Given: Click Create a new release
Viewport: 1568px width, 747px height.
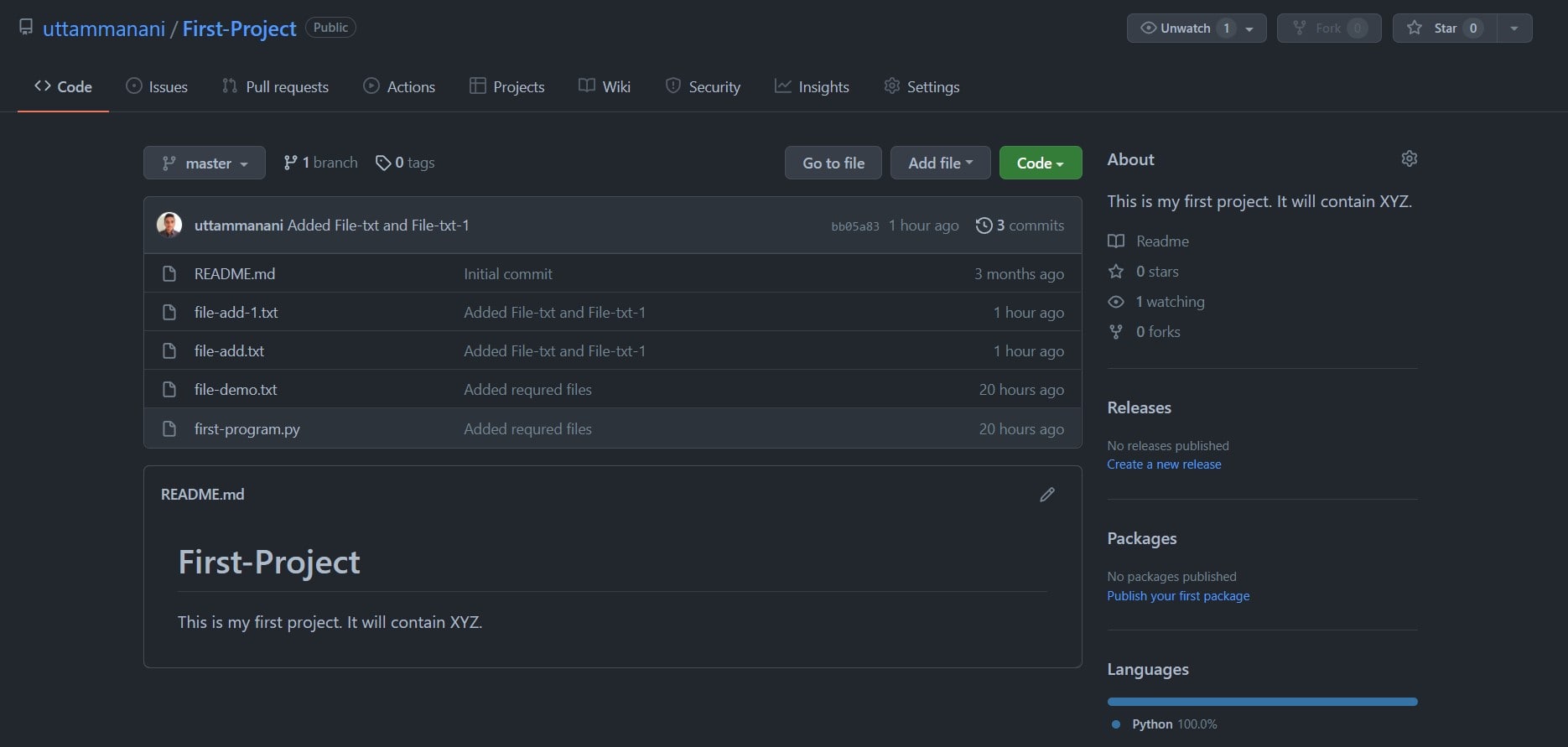Looking at the screenshot, I should (x=1164, y=464).
